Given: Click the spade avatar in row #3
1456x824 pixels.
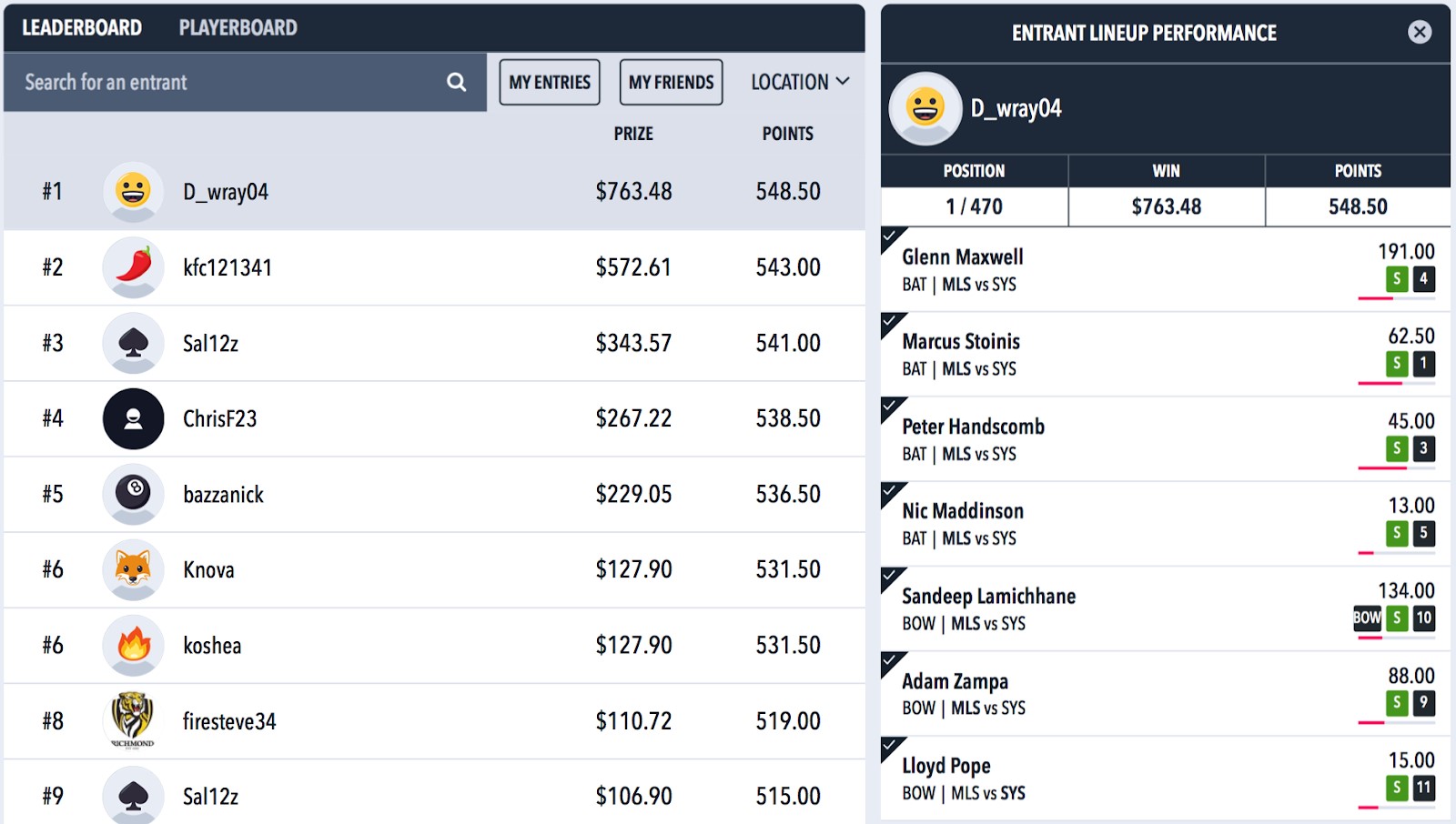Looking at the screenshot, I should (x=133, y=343).
